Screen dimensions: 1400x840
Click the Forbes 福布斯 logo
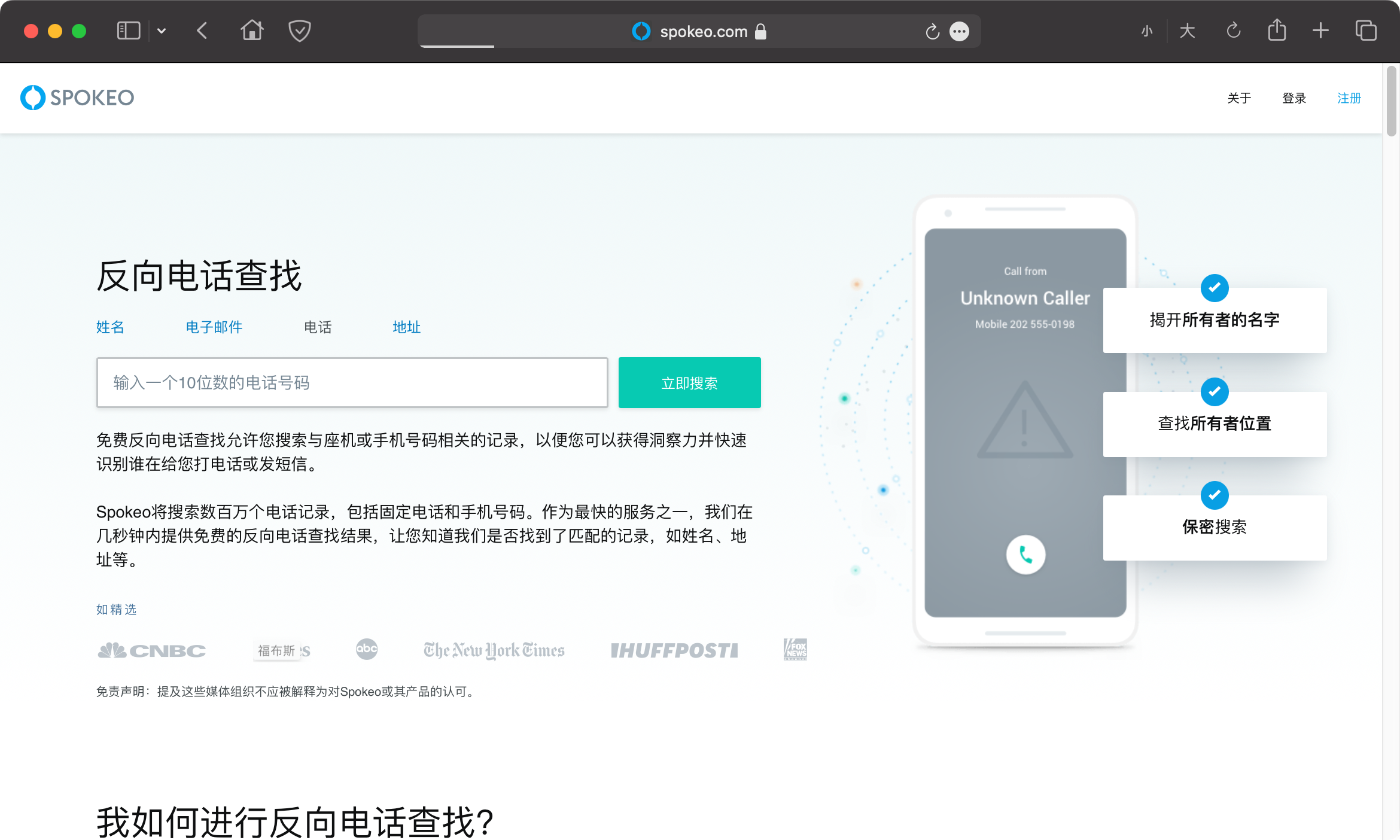coord(281,651)
